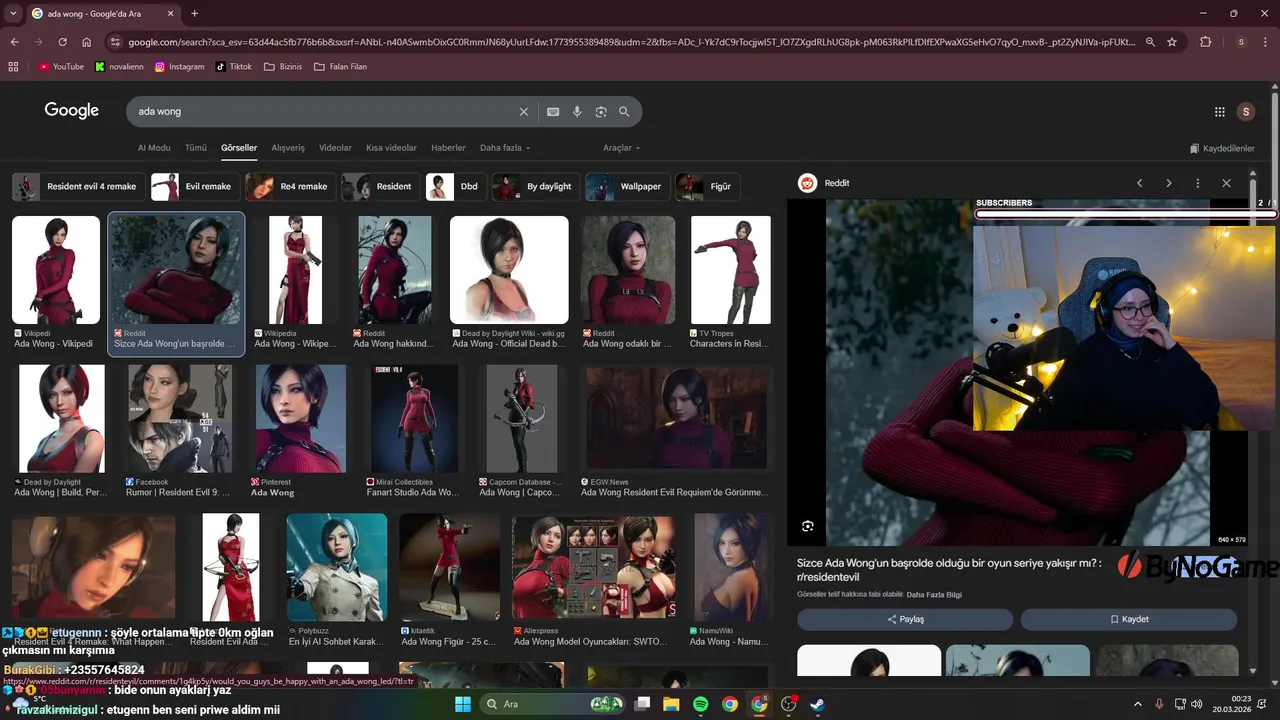This screenshot has height=720, width=1280.
Task: Open File Explorer from the taskbar
Action: (x=671, y=704)
